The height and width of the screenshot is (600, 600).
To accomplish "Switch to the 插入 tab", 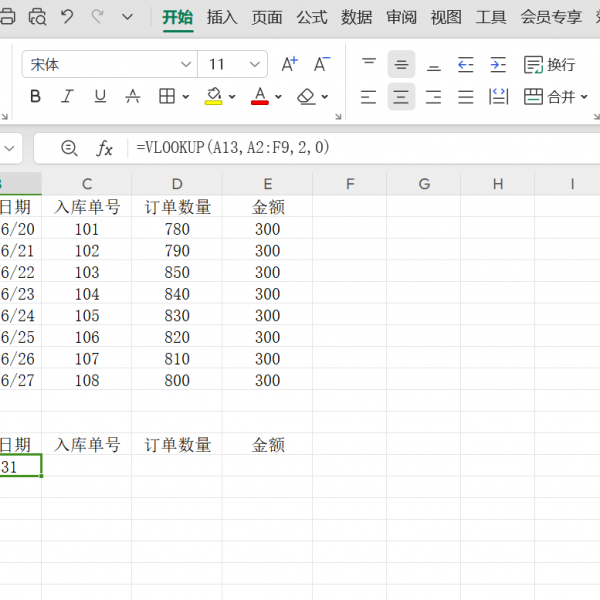I will tap(222, 17).
